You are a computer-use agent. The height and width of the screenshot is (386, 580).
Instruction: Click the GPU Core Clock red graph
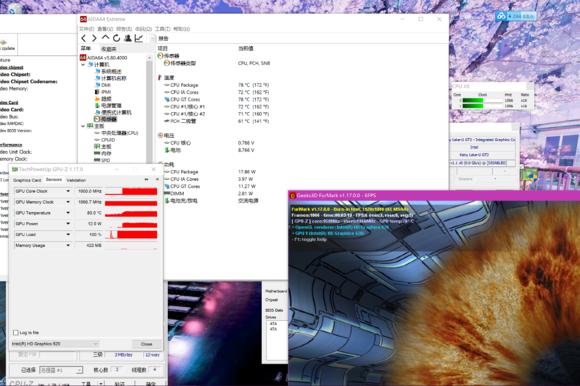click(x=131, y=191)
